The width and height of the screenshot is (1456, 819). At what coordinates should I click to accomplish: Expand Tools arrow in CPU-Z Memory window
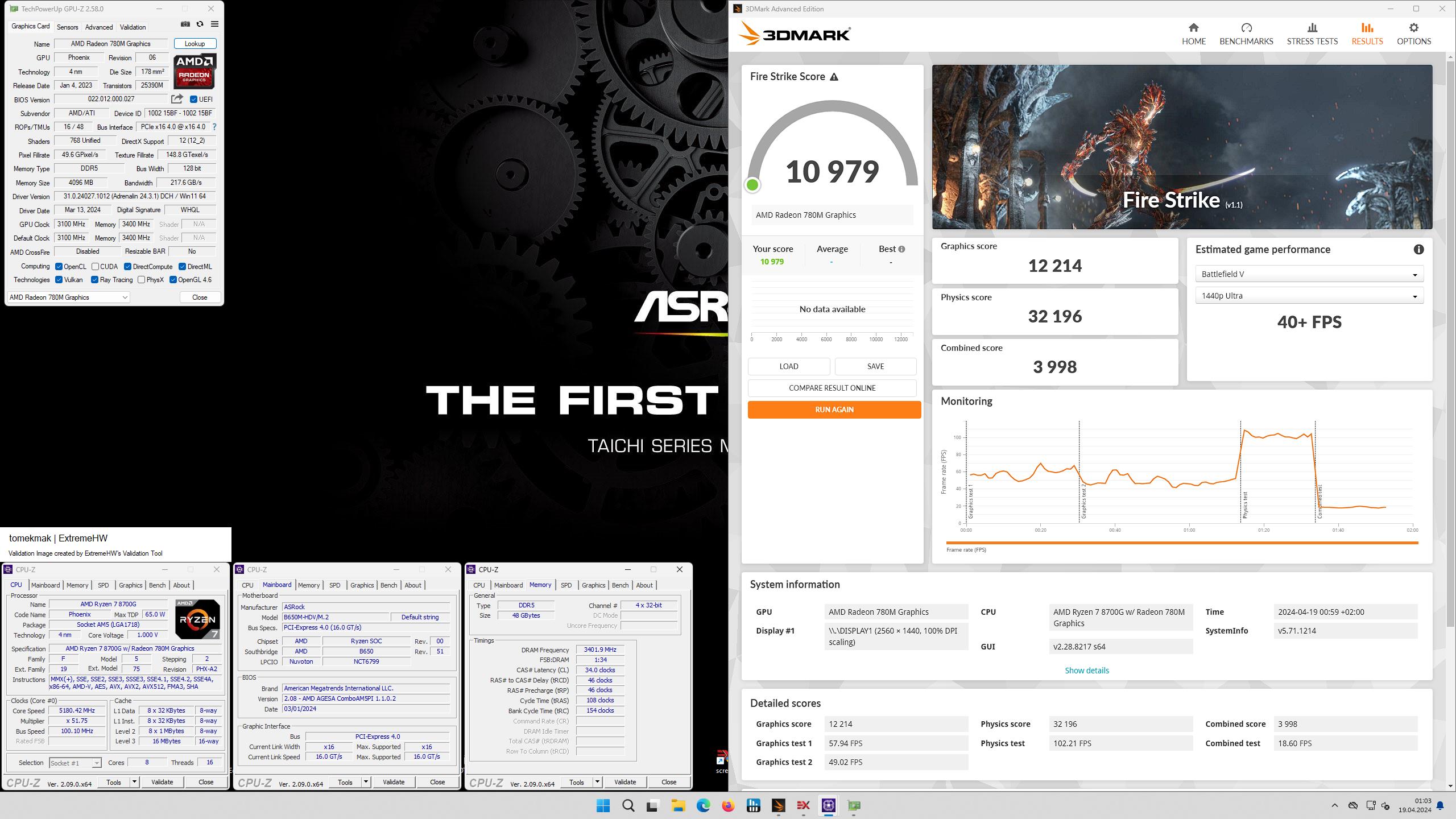(597, 782)
